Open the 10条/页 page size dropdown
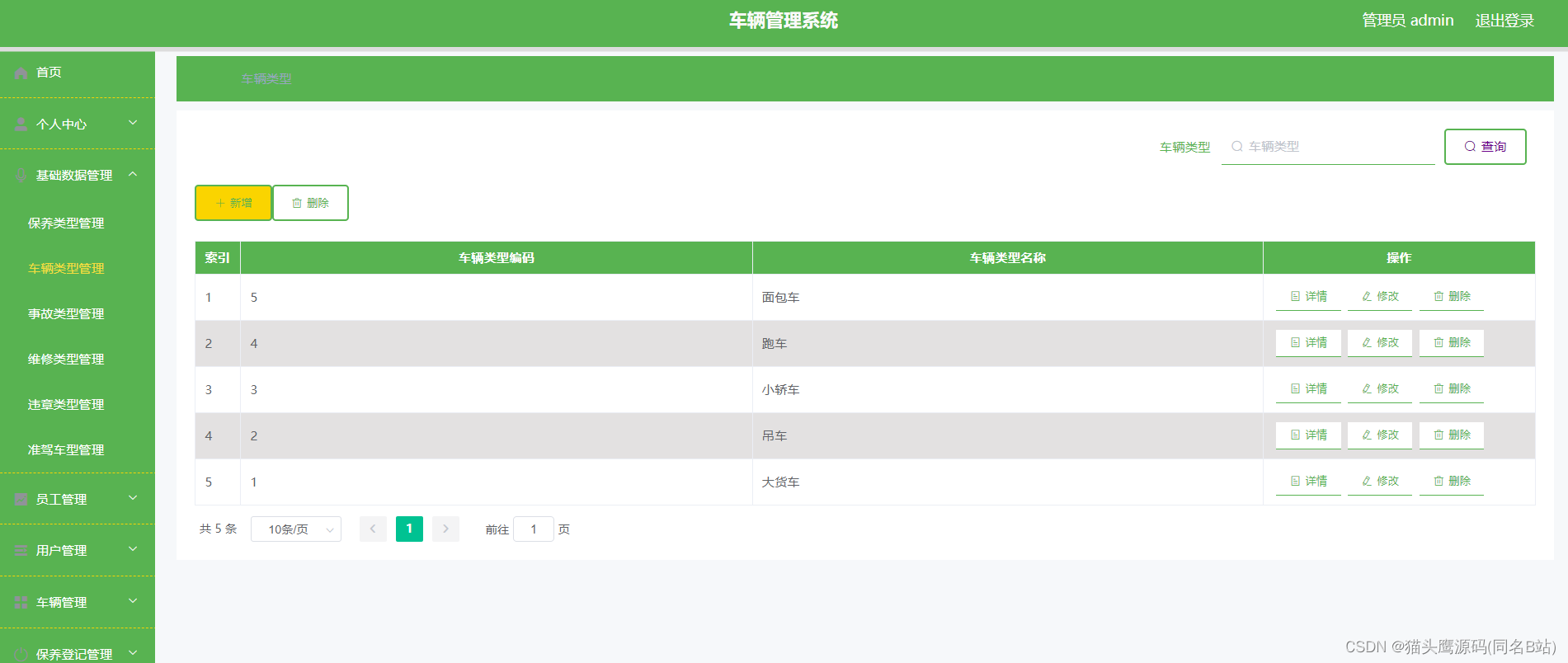Screen dimensions: 1568x663 coord(296,529)
